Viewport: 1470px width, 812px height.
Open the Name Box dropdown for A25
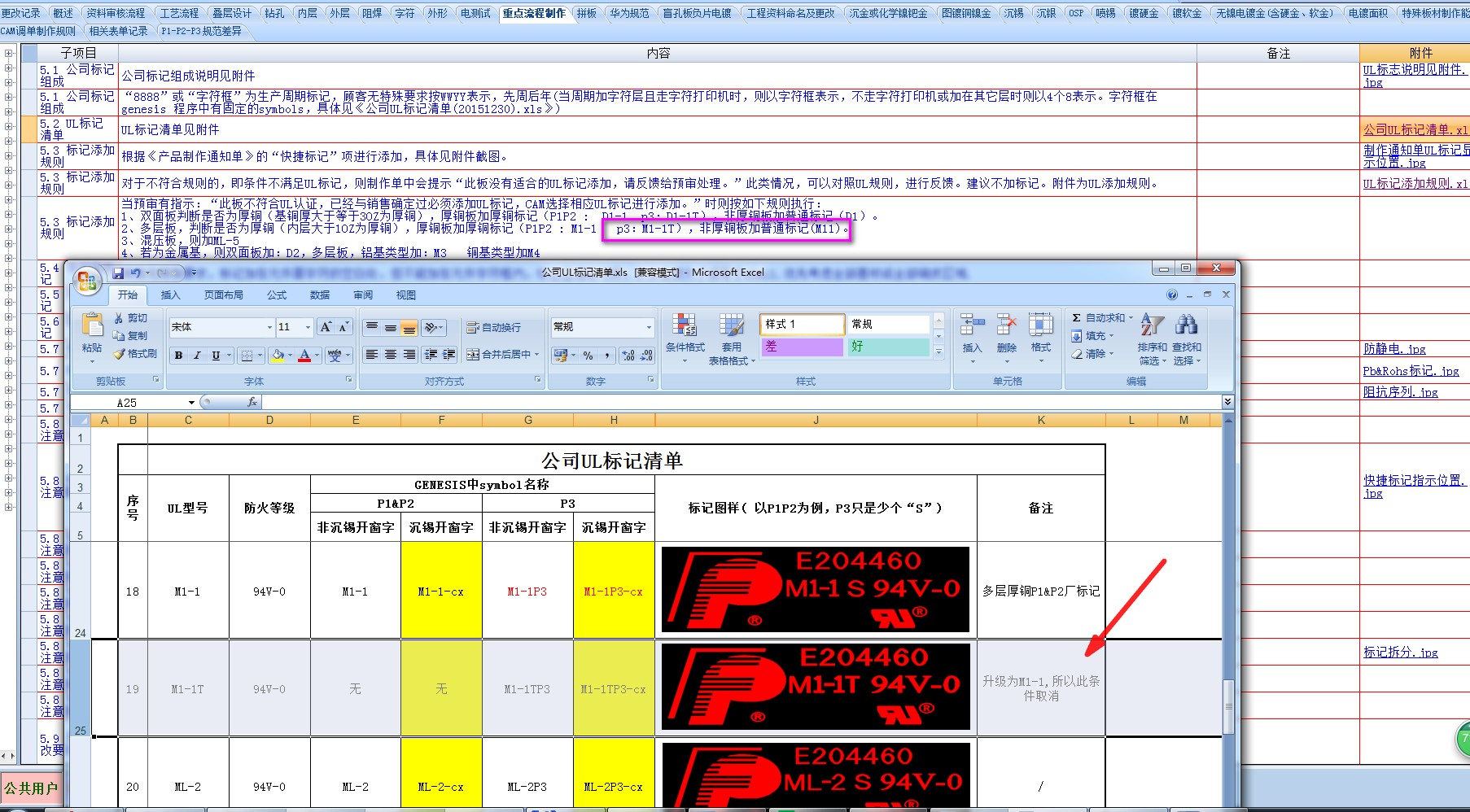coord(191,402)
